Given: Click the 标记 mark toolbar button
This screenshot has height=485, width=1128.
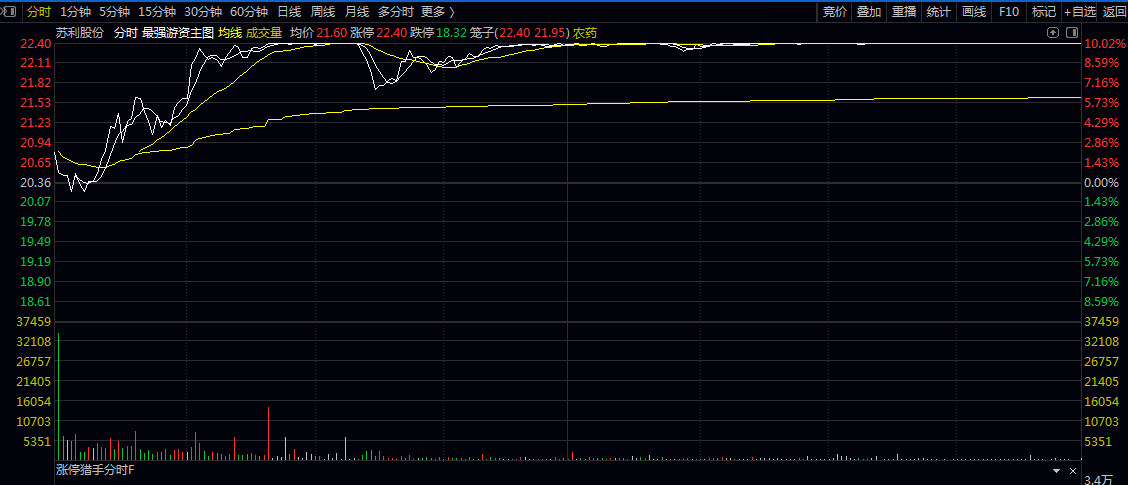Looking at the screenshot, I should coord(1043,12).
